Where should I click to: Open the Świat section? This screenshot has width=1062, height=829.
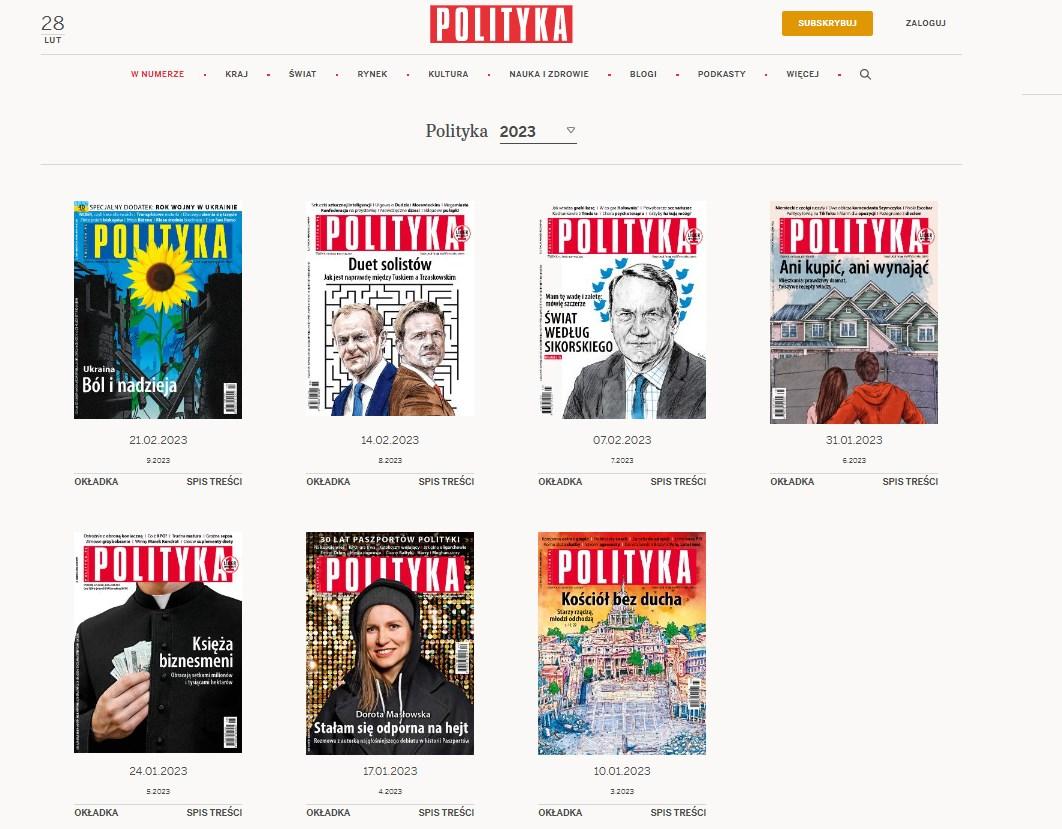click(x=302, y=75)
